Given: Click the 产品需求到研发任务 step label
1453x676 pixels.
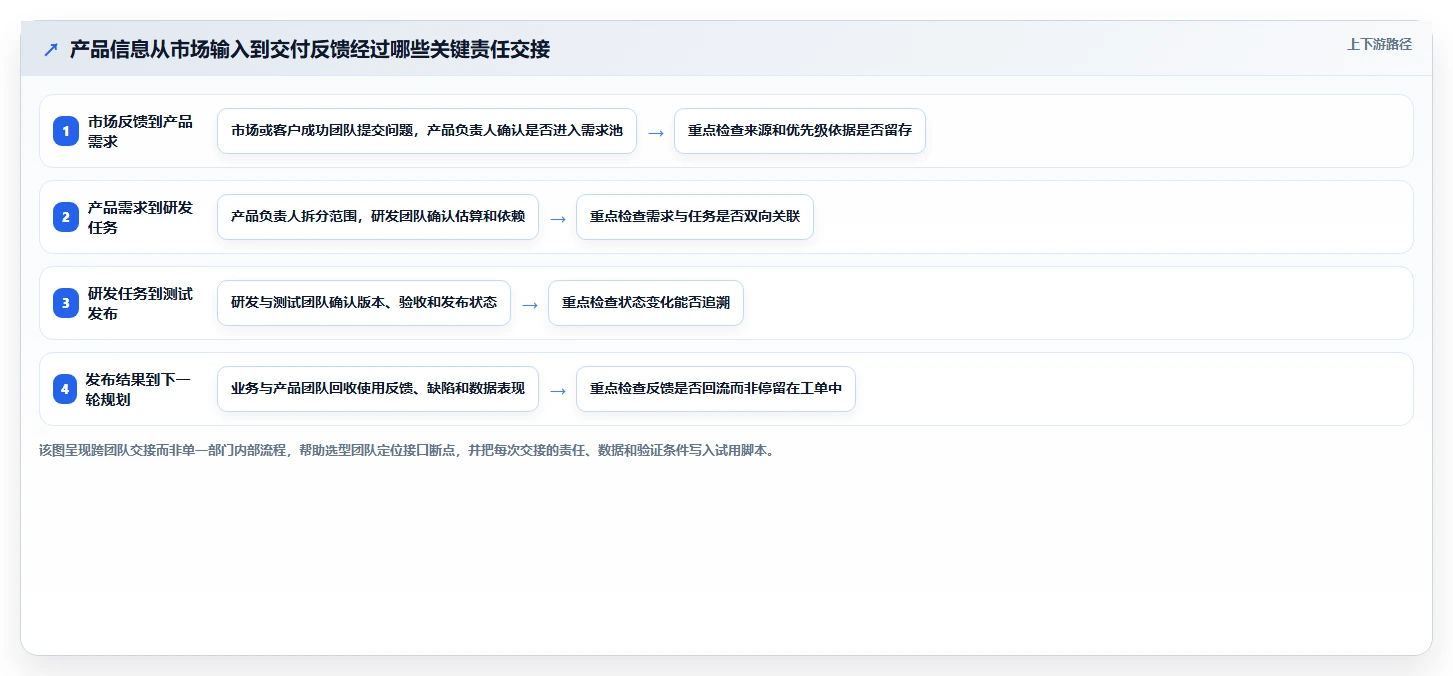Looking at the screenshot, I should click(140, 217).
